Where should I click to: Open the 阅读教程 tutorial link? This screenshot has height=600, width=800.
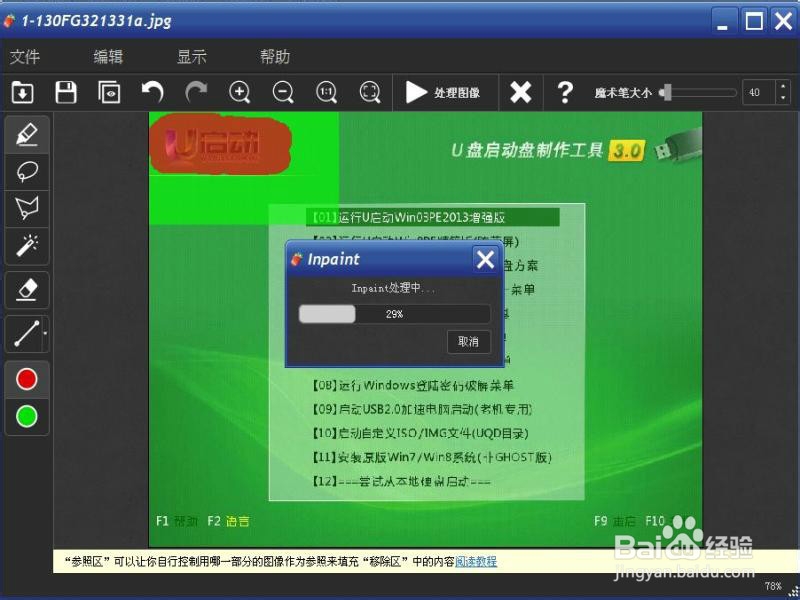(476, 562)
